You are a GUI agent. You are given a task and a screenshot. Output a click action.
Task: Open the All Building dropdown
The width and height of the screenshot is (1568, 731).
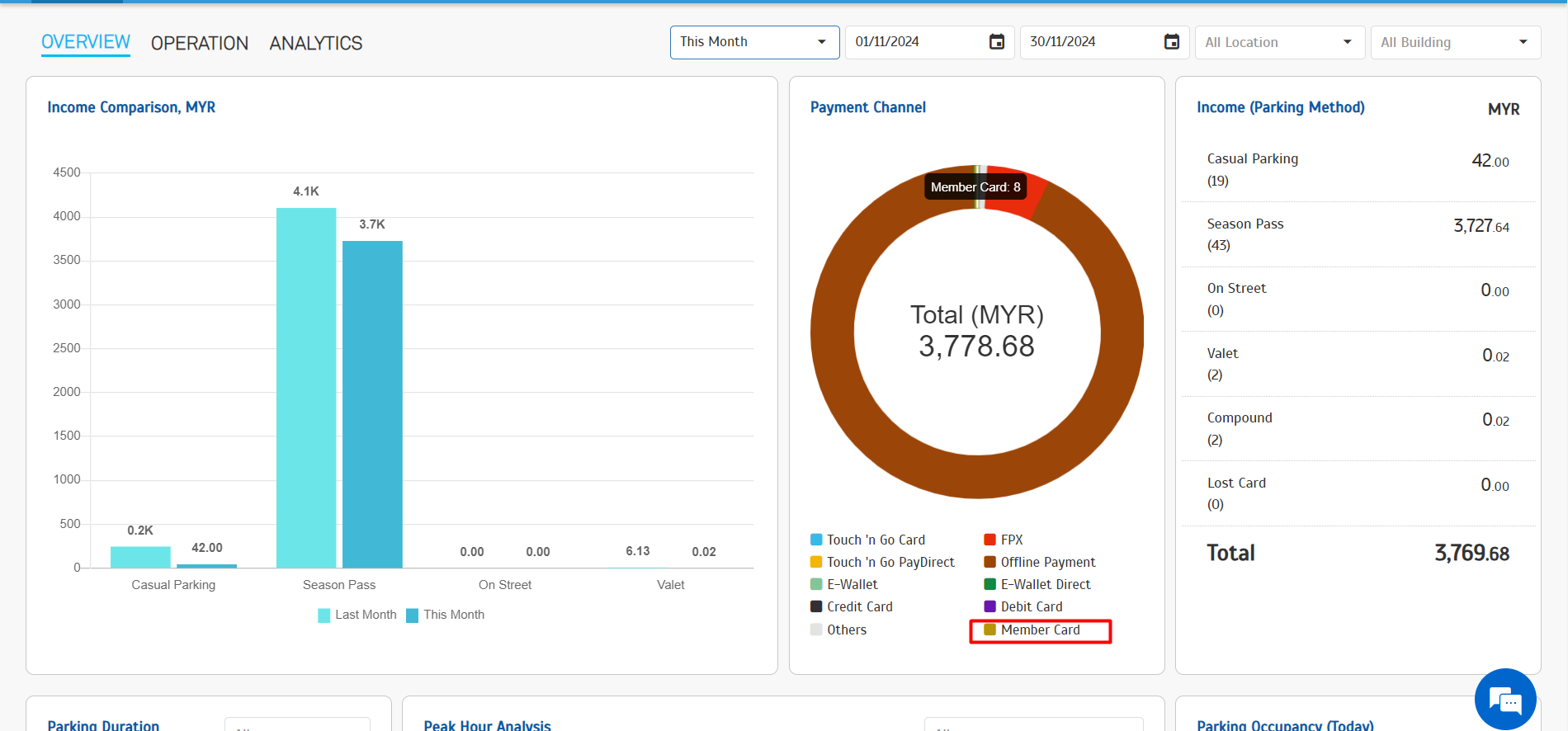point(1454,42)
